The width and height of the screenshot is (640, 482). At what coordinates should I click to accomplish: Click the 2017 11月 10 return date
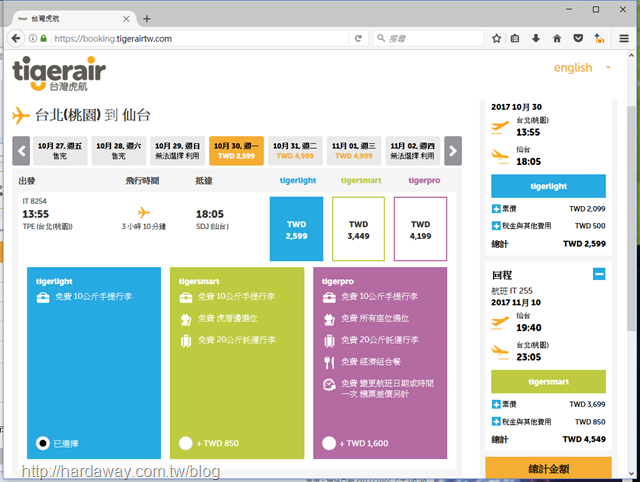[516, 302]
